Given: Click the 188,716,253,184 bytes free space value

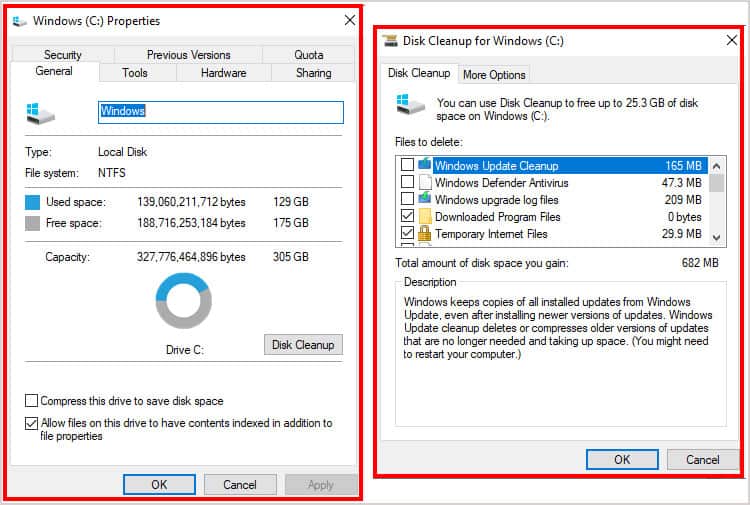Looking at the screenshot, I should click(x=191, y=223).
